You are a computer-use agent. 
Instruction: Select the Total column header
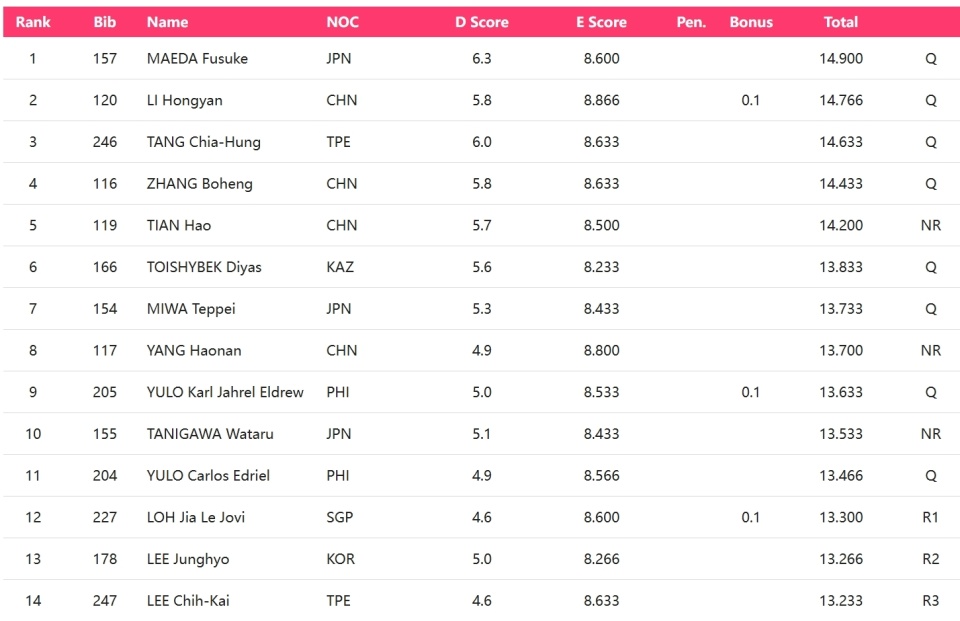841,22
